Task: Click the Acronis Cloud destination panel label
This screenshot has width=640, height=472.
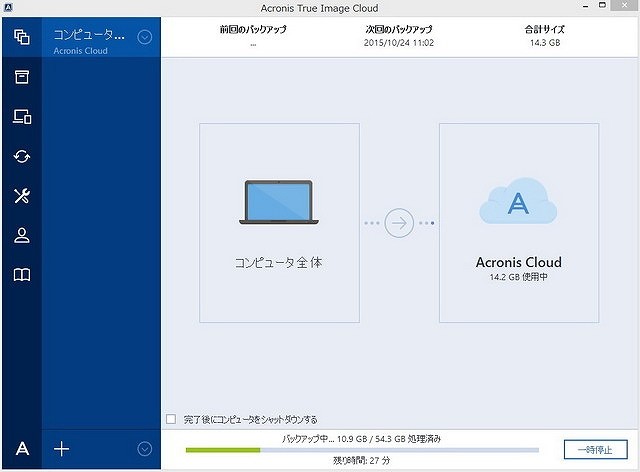Action: 518,262
